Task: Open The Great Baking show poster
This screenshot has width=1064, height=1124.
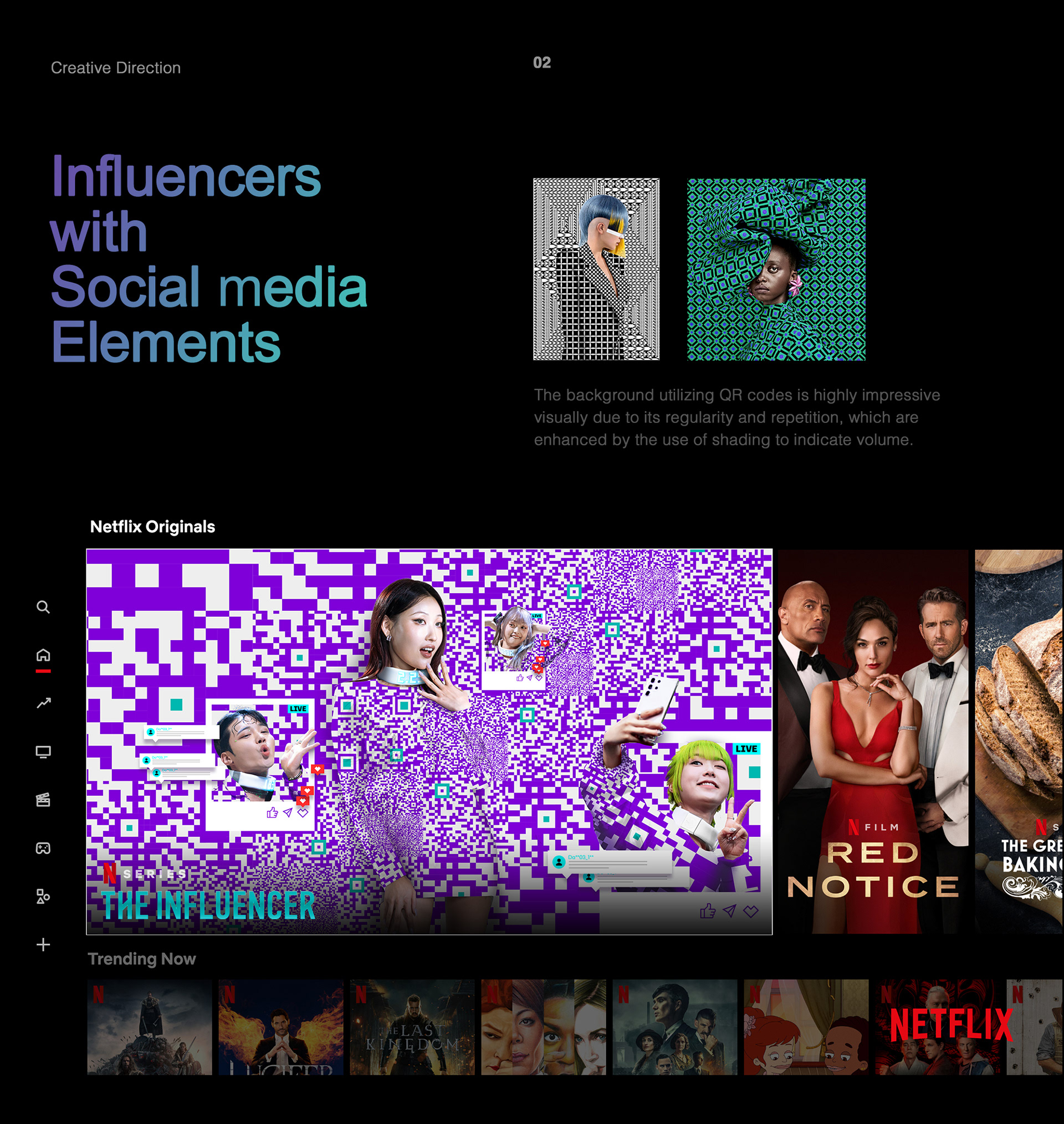Action: click(x=1019, y=742)
